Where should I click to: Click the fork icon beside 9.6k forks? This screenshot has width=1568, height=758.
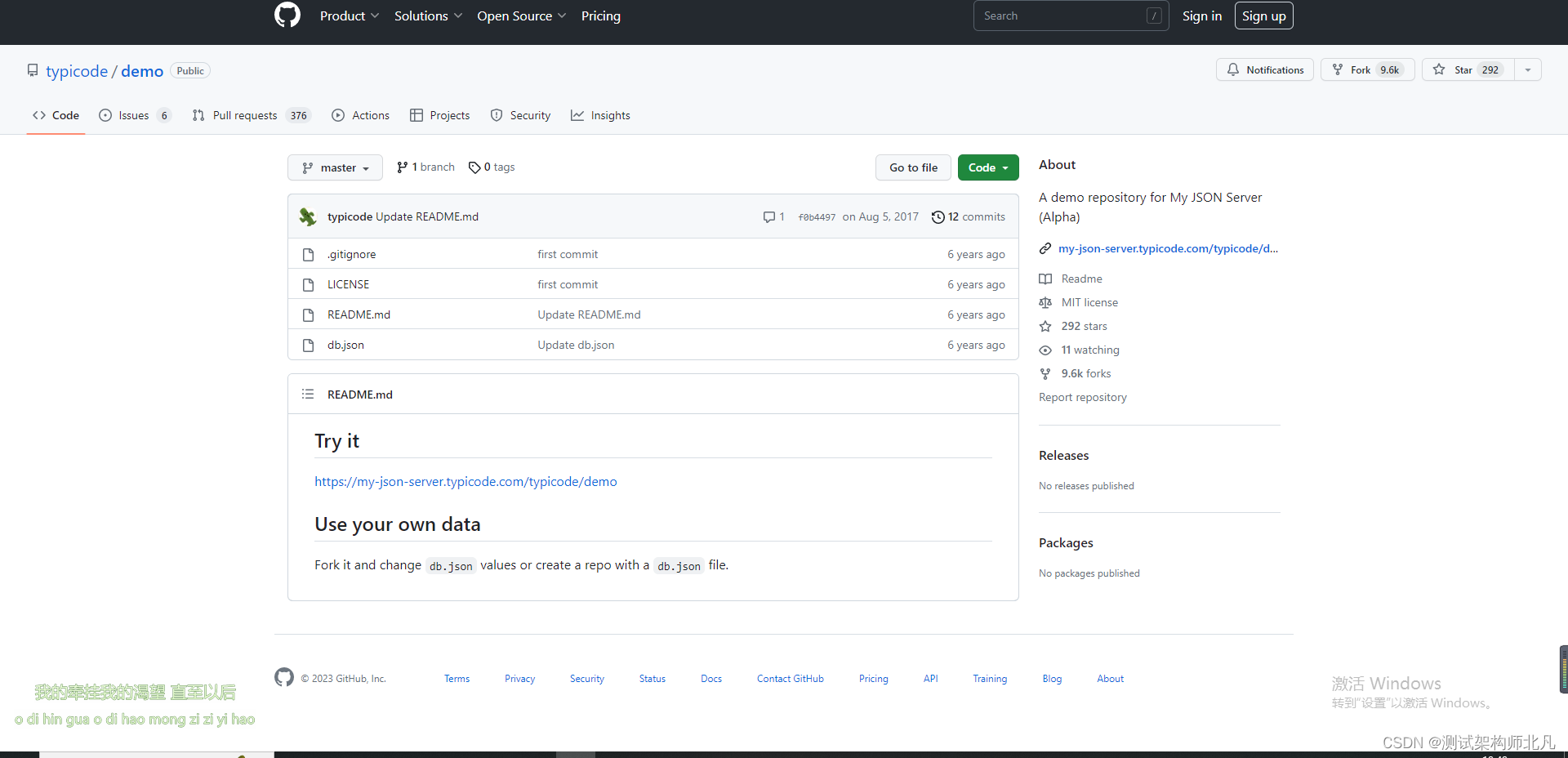click(x=1045, y=373)
